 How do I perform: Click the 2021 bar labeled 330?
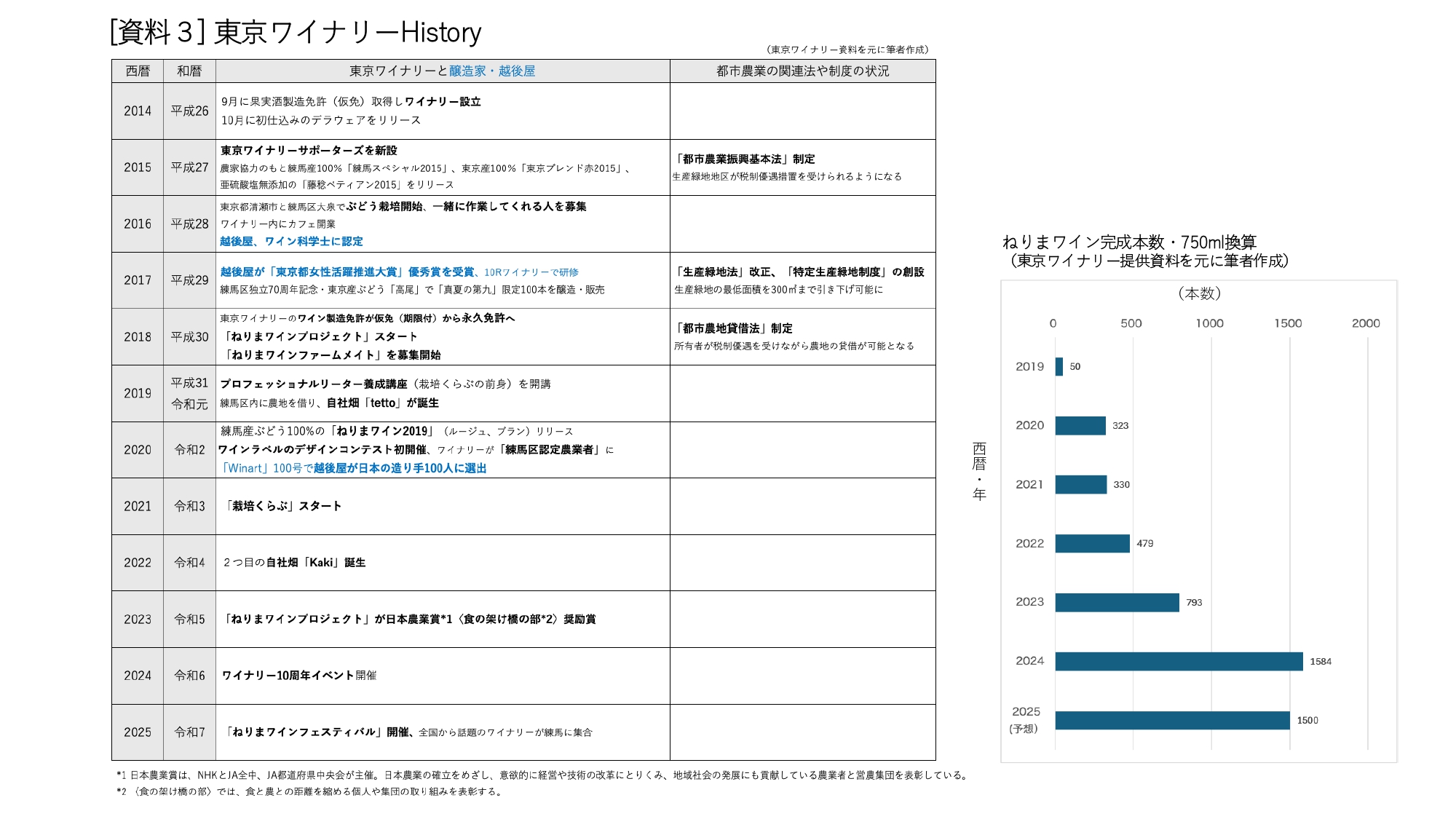[1080, 484]
